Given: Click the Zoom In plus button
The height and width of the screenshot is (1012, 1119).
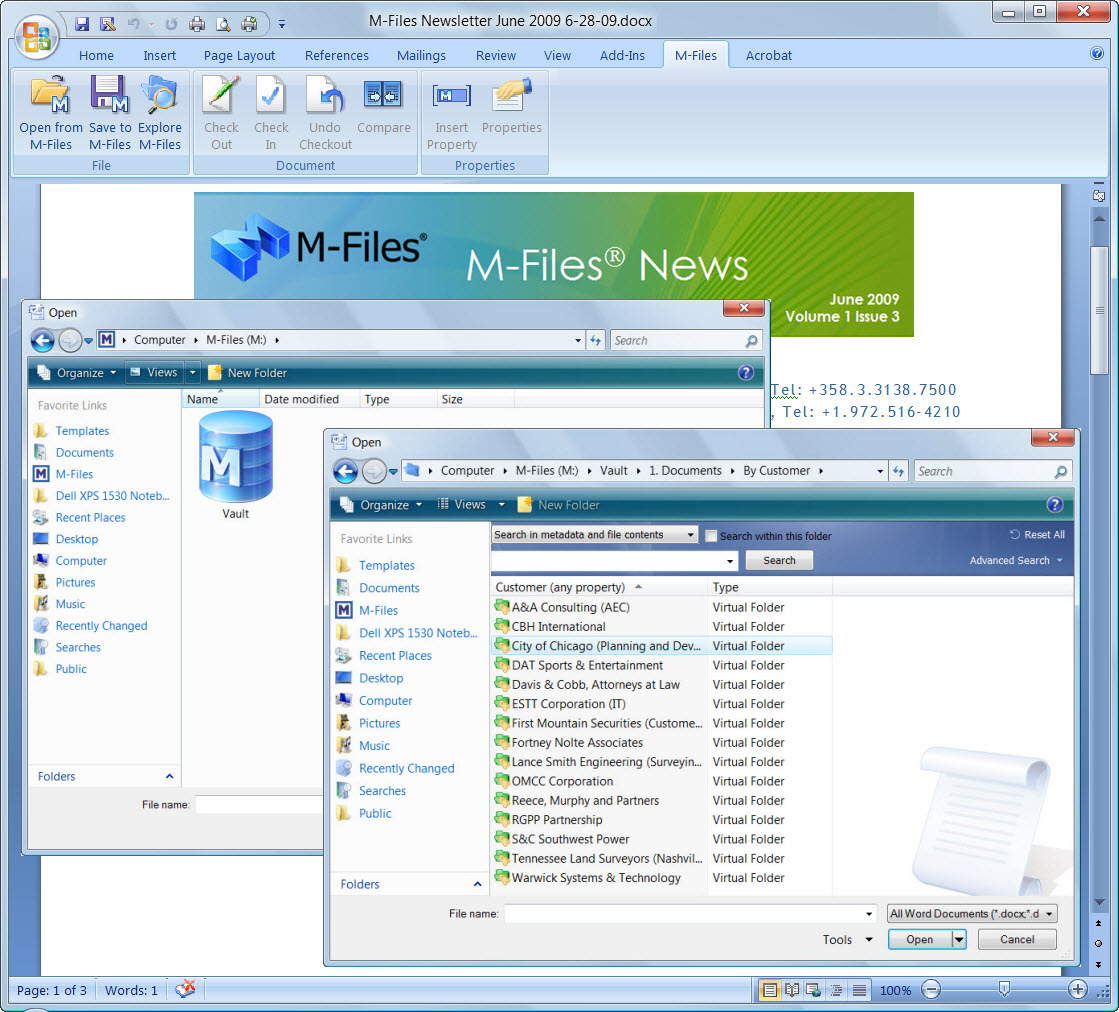Looking at the screenshot, I should click(1078, 989).
